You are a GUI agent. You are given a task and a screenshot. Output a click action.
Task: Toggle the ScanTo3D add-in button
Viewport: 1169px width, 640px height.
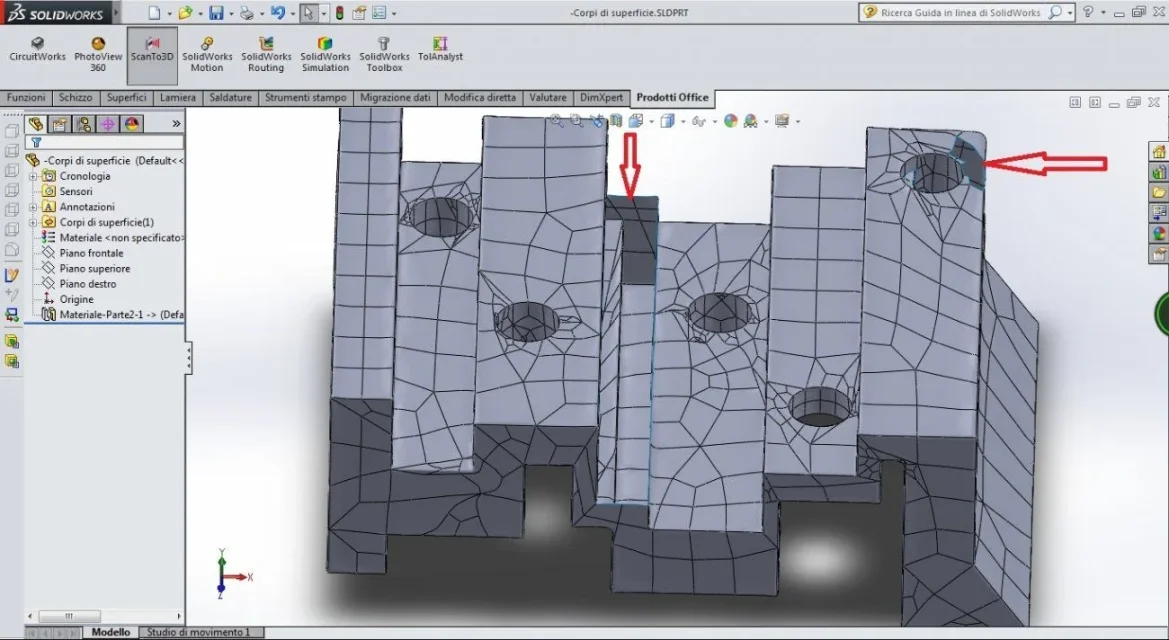[x=152, y=50]
